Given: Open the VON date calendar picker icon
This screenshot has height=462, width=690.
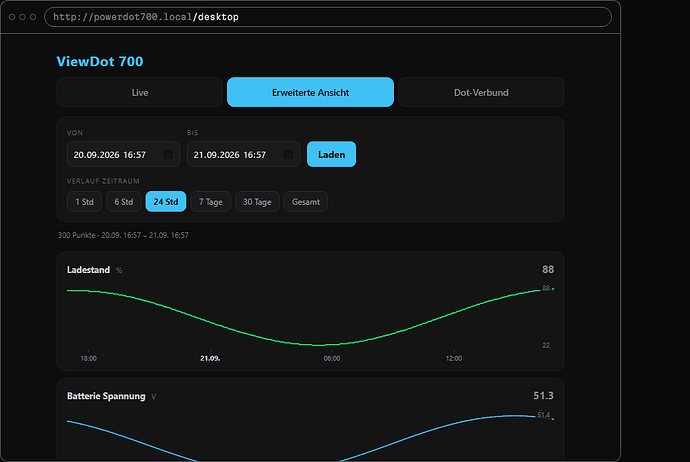Looking at the screenshot, I should pos(168,154).
